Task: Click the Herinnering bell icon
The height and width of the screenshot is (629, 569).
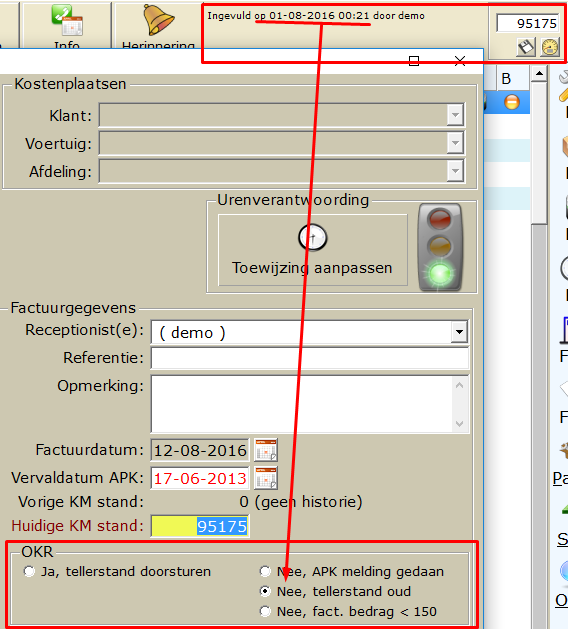Action: [158, 20]
